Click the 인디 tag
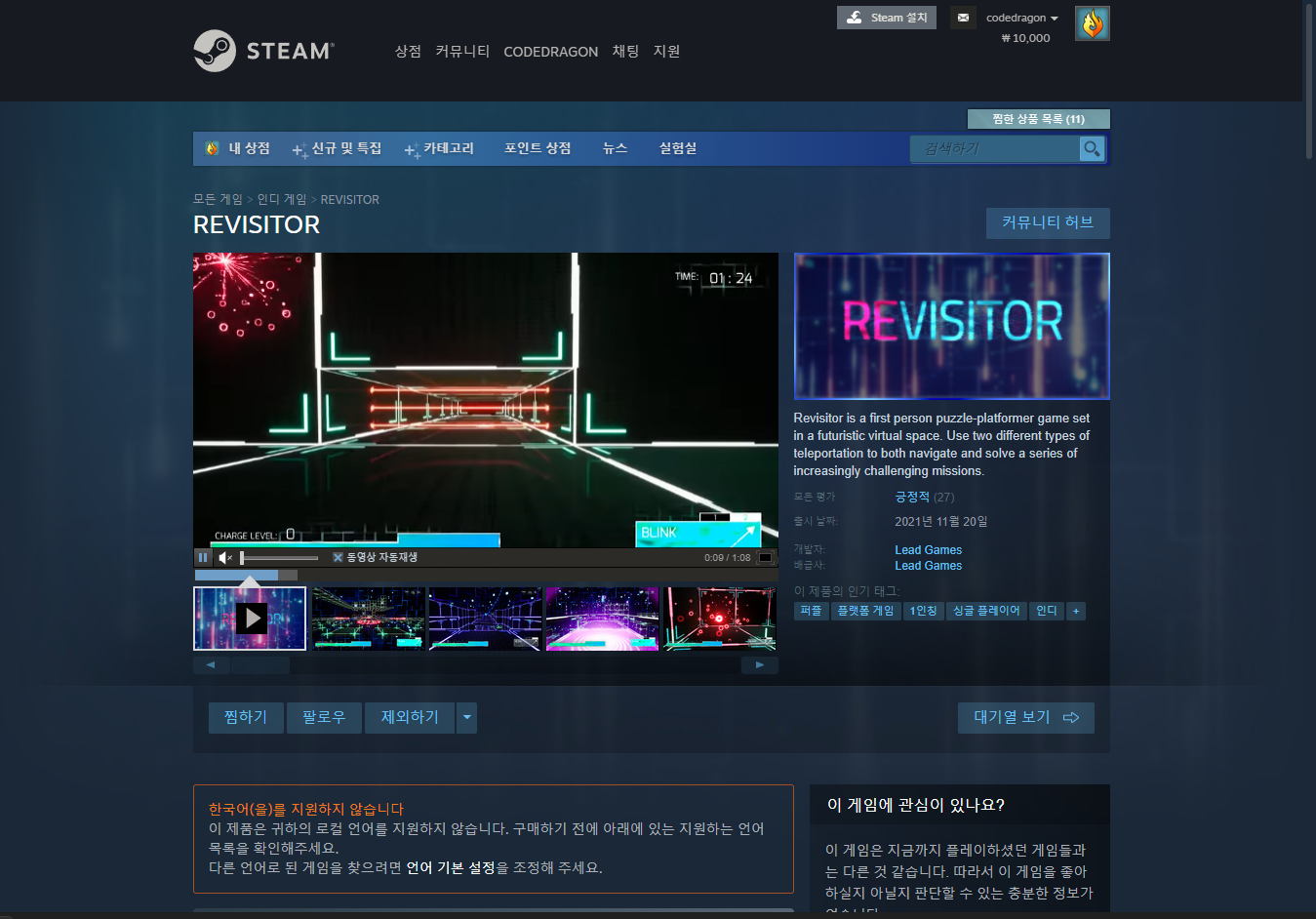Screen dimensions: 1316x919 pos(1047,611)
